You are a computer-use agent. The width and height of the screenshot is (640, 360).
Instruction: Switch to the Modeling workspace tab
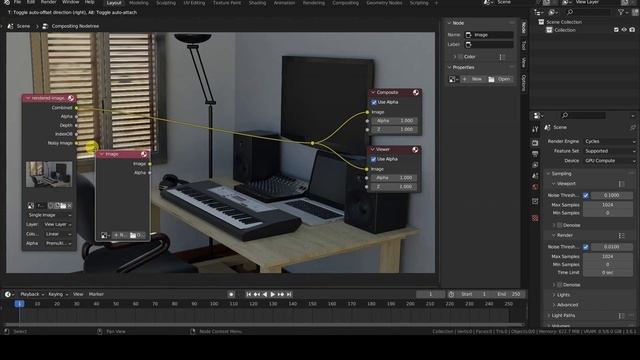tap(139, 3)
